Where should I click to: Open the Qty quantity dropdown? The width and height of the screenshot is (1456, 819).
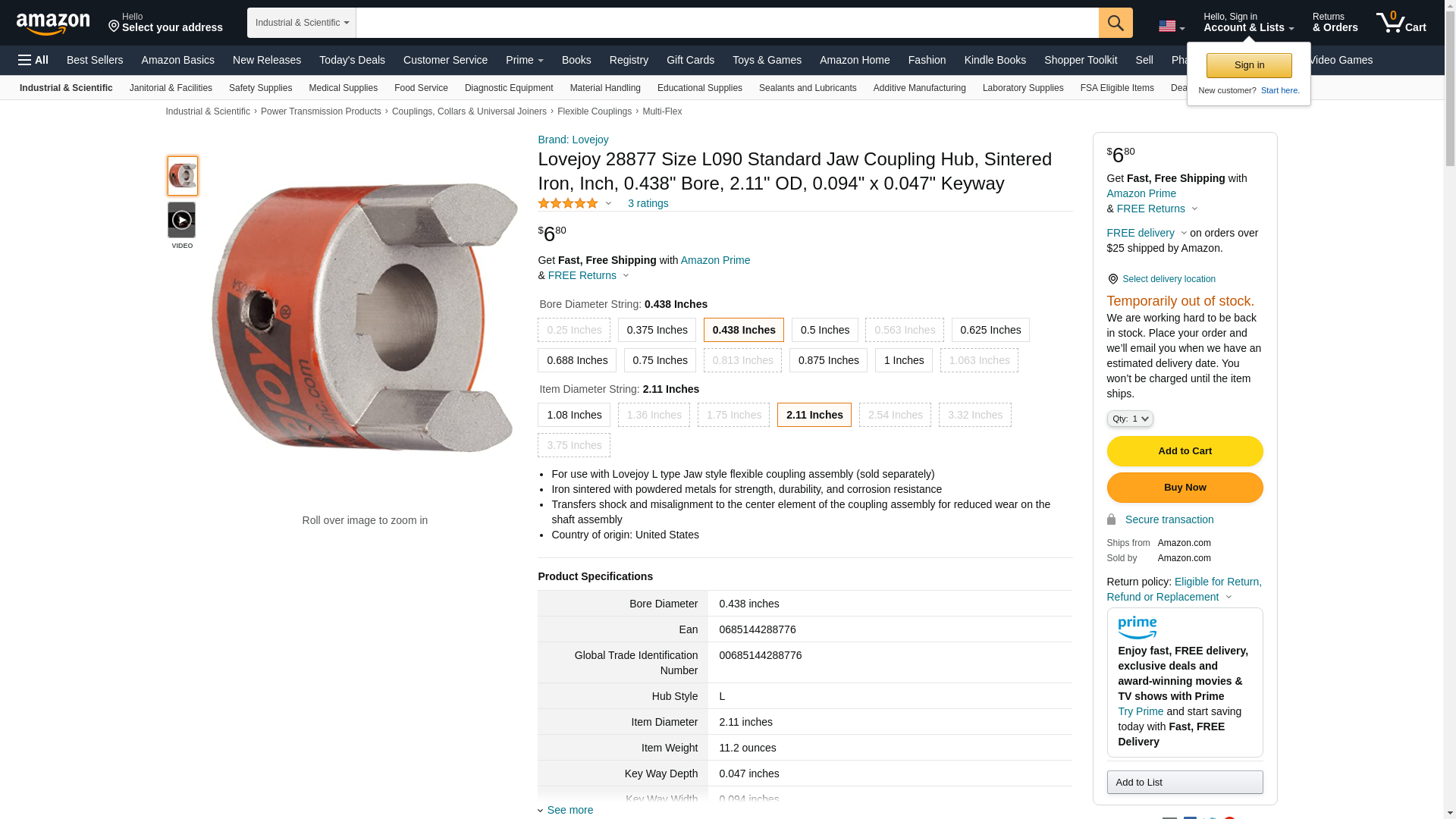coord(1129,419)
